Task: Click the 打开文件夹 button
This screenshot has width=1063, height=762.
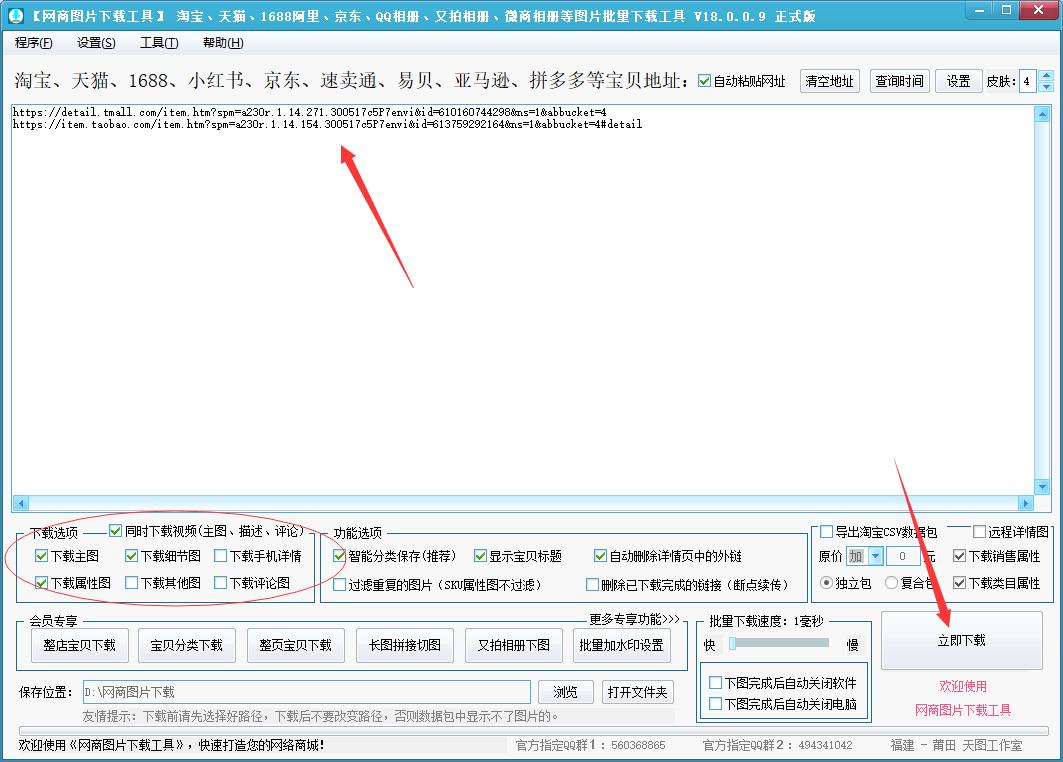Action: tap(637, 692)
